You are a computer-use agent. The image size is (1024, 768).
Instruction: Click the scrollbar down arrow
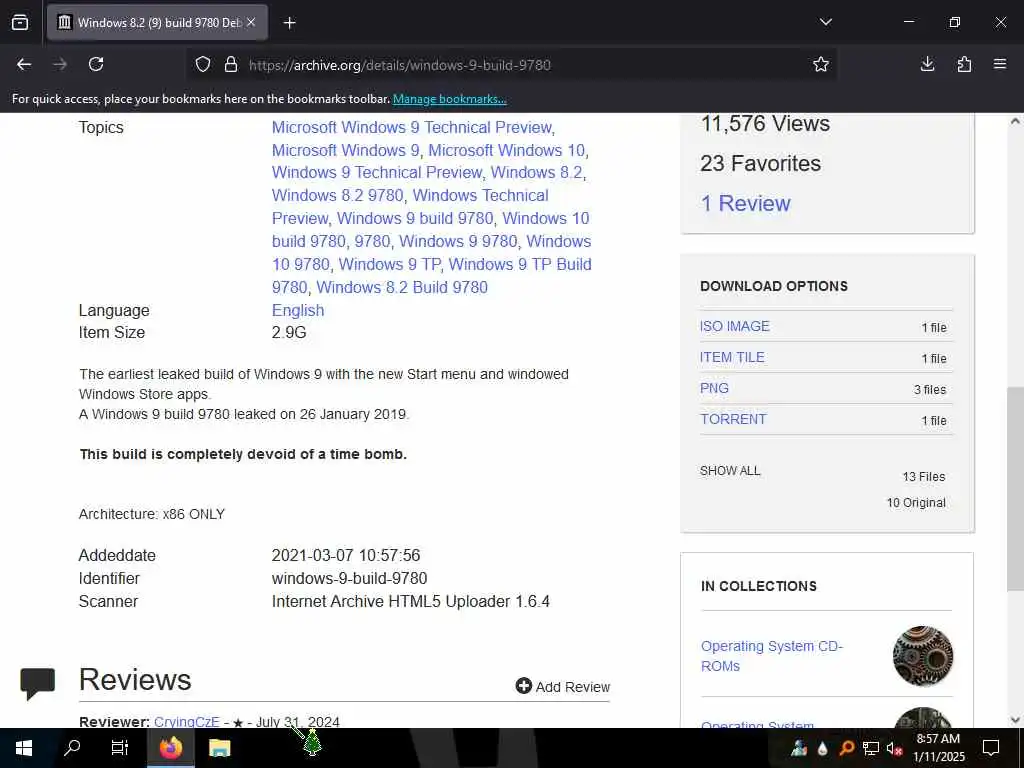tap(1015, 720)
